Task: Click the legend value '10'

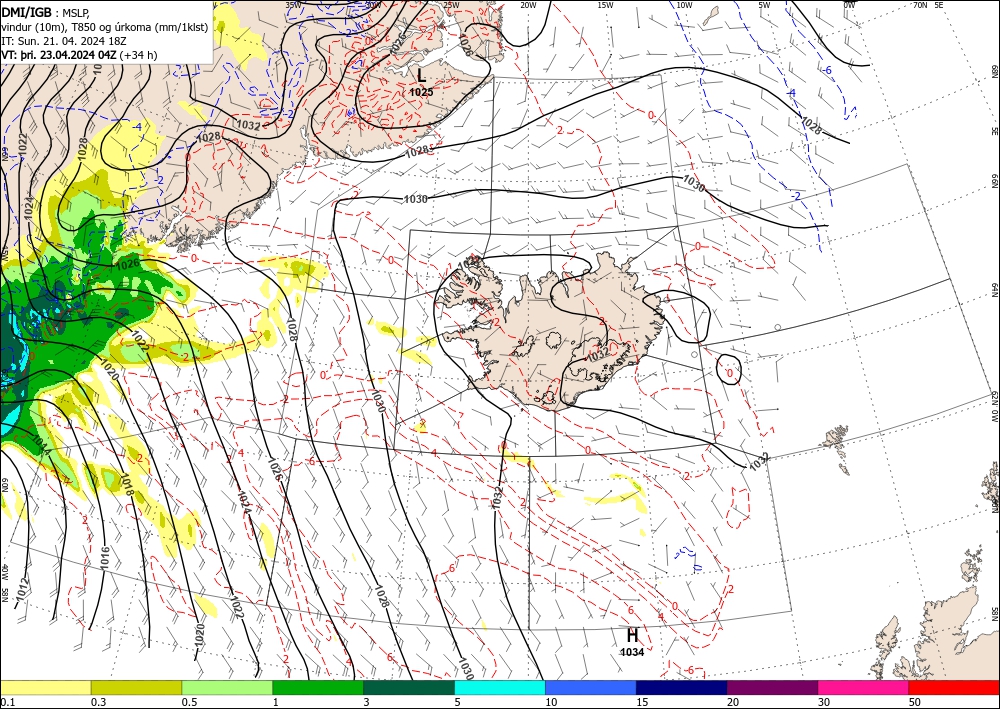Action: pyautogui.click(x=551, y=702)
